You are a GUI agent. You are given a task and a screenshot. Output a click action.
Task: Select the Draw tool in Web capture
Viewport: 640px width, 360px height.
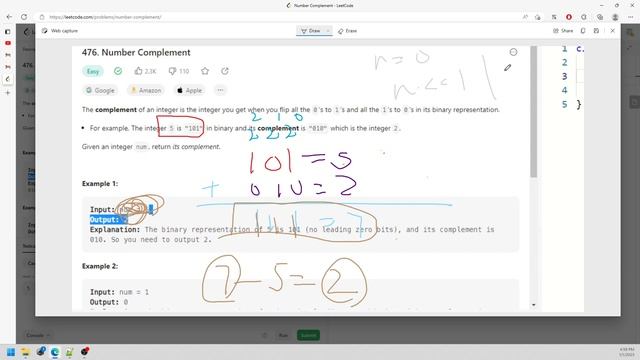[x=310, y=31]
